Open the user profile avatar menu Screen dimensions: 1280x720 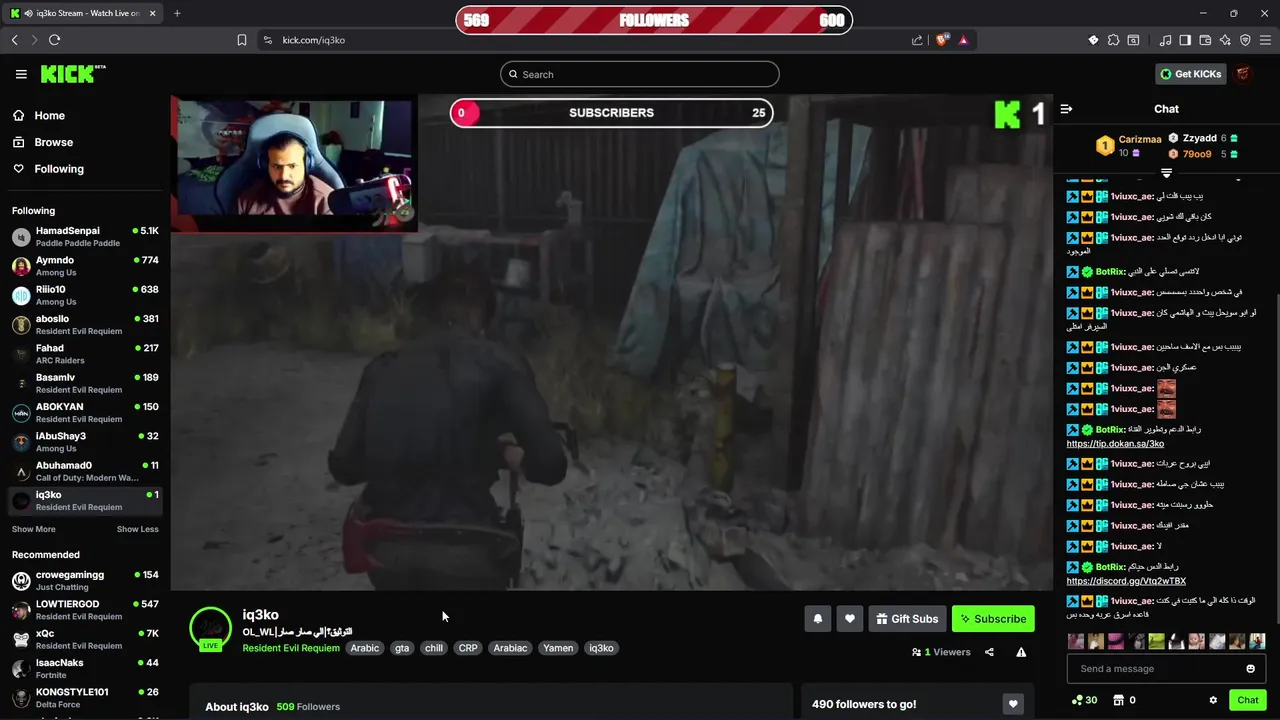pyautogui.click(x=1243, y=74)
